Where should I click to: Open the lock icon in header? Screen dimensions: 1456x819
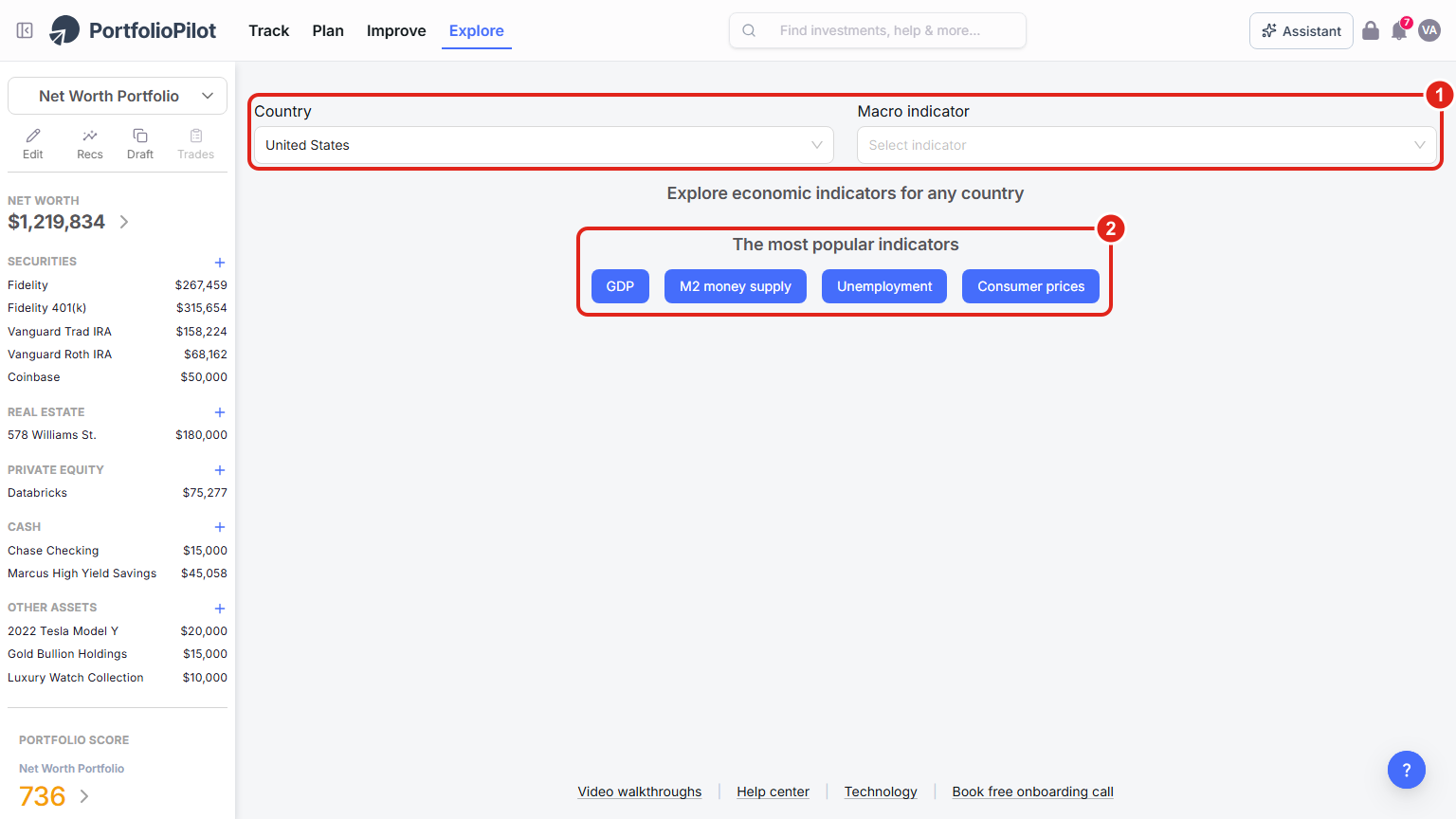point(1371,30)
